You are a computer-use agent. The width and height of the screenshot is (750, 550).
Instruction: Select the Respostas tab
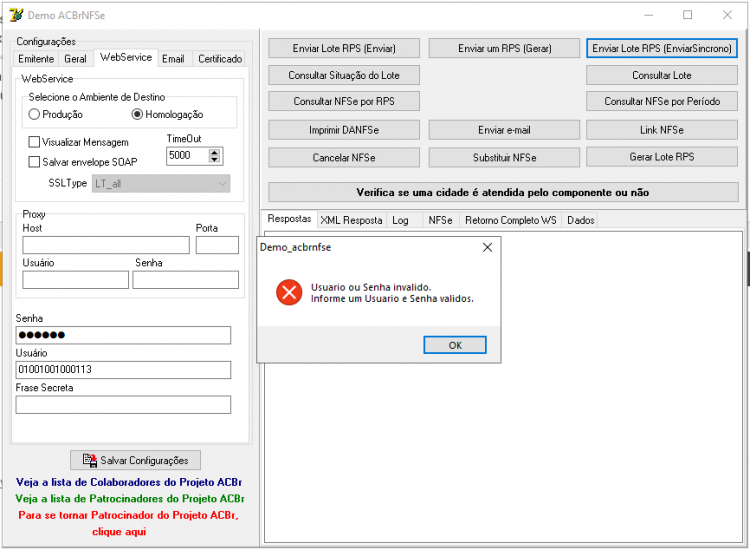coord(289,219)
